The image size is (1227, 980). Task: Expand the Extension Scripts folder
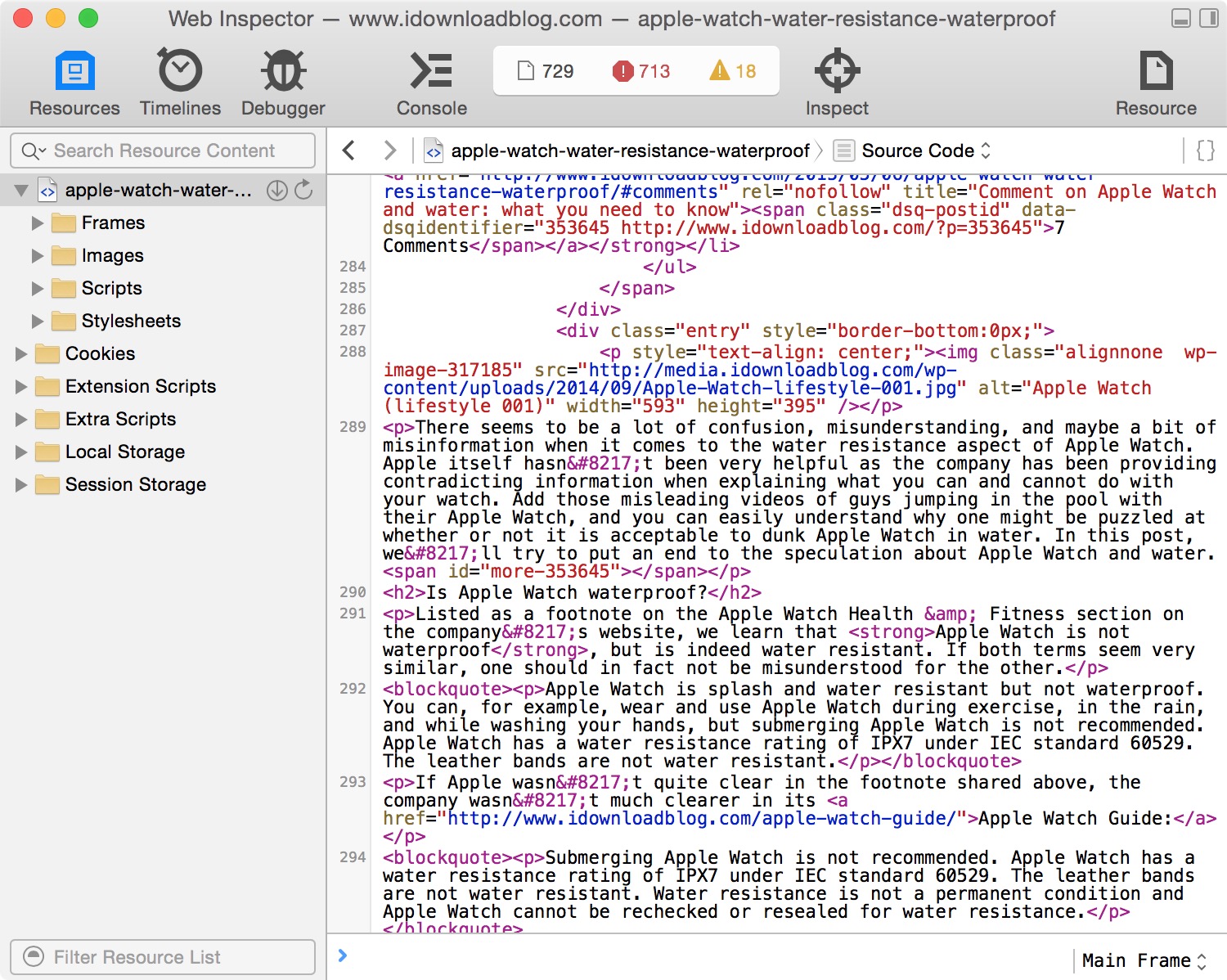(21, 386)
